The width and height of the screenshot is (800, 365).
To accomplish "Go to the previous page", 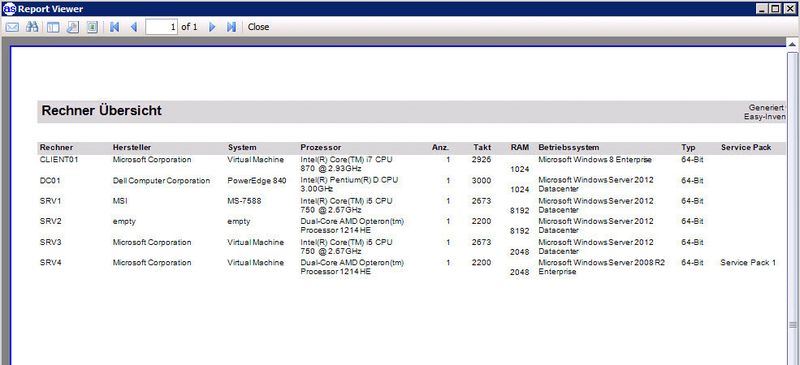I will tap(134, 27).
